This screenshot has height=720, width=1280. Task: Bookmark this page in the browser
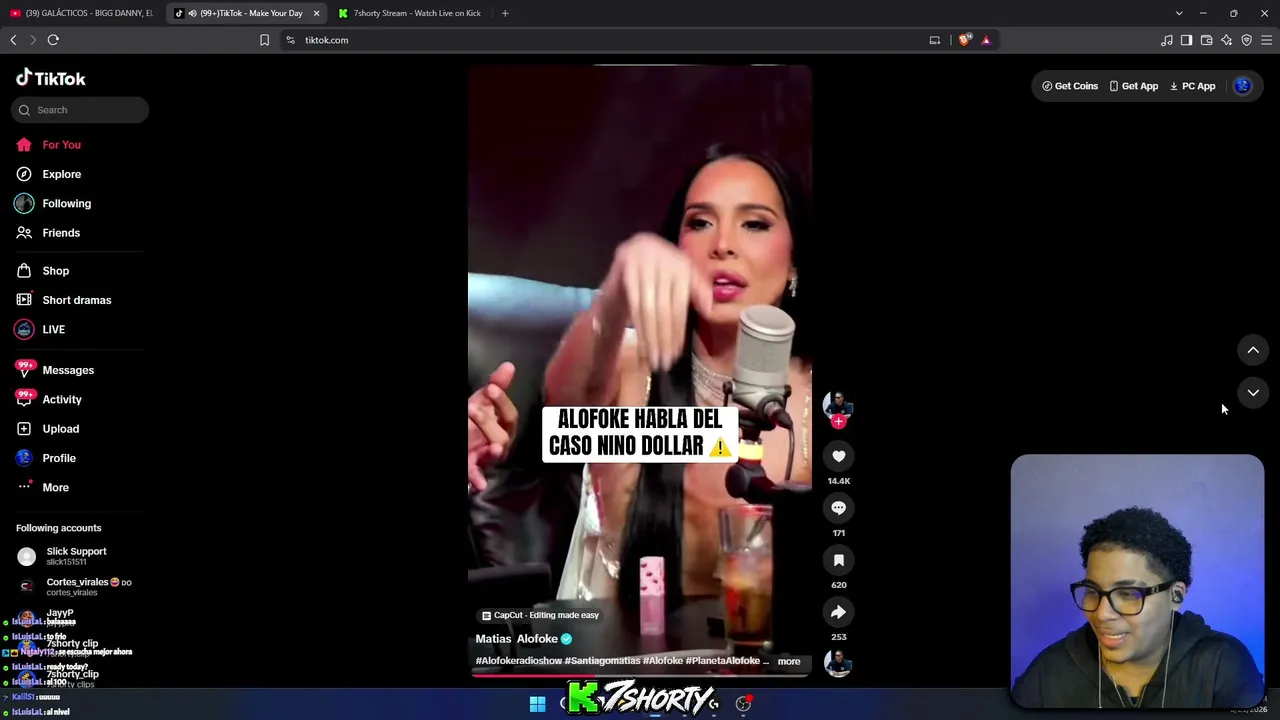coord(264,40)
